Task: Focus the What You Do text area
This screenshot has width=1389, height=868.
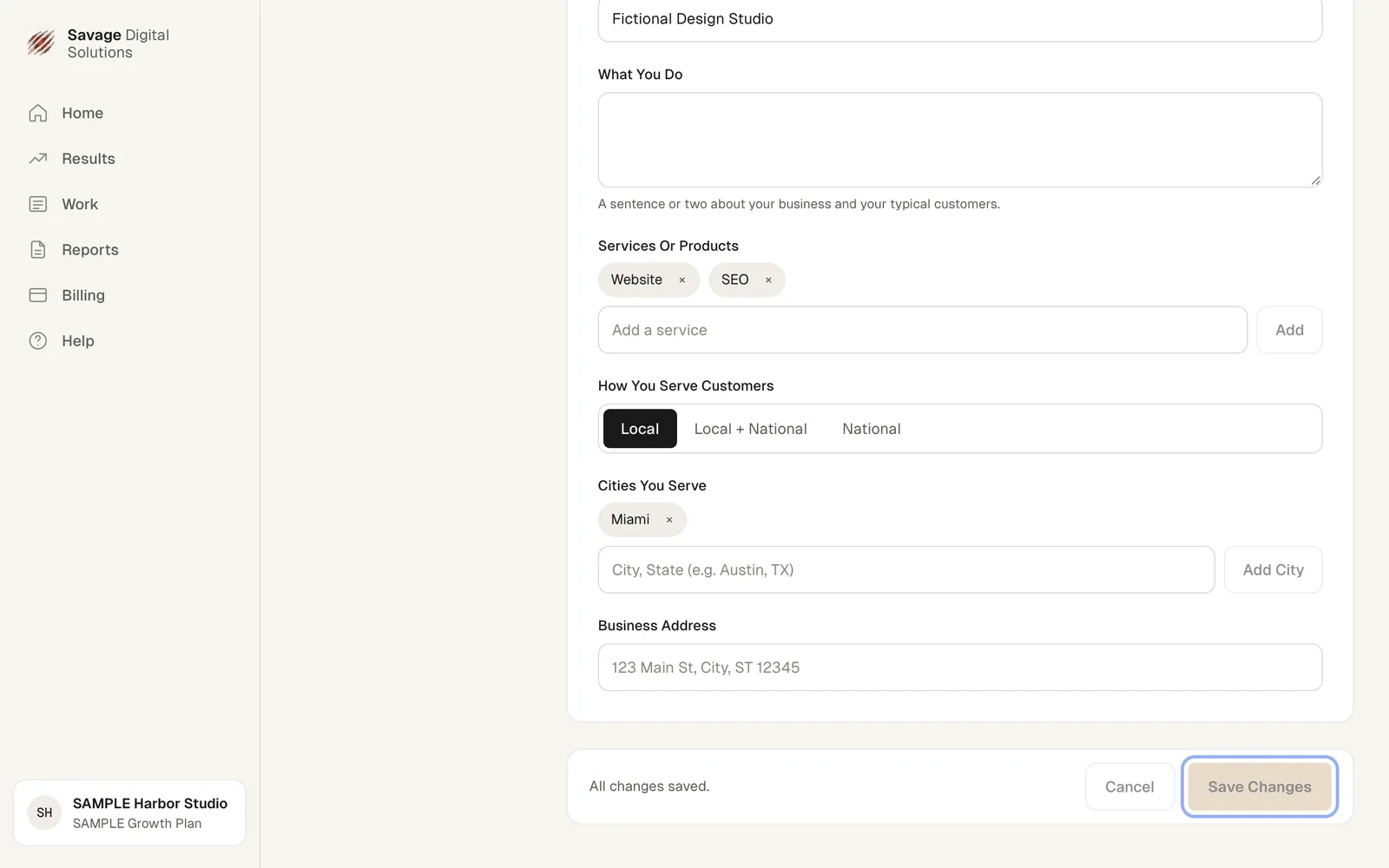Action: pyautogui.click(x=960, y=140)
